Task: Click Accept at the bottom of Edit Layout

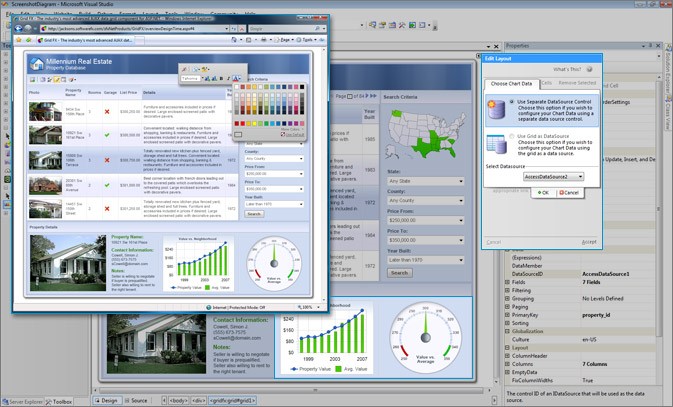Action: 589,242
